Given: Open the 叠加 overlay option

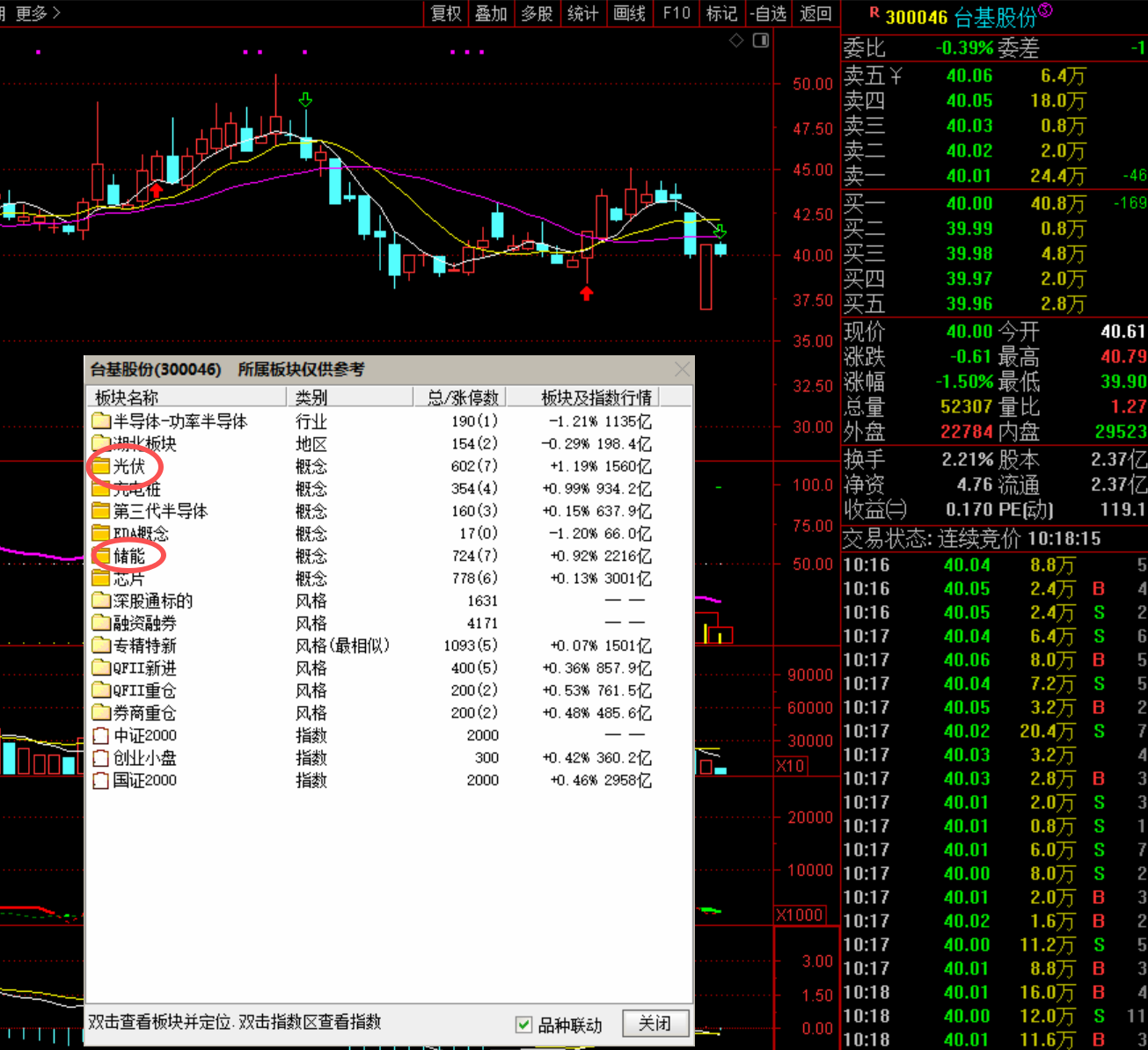Looking at the screenshot, I should click(x=492, y=13).
